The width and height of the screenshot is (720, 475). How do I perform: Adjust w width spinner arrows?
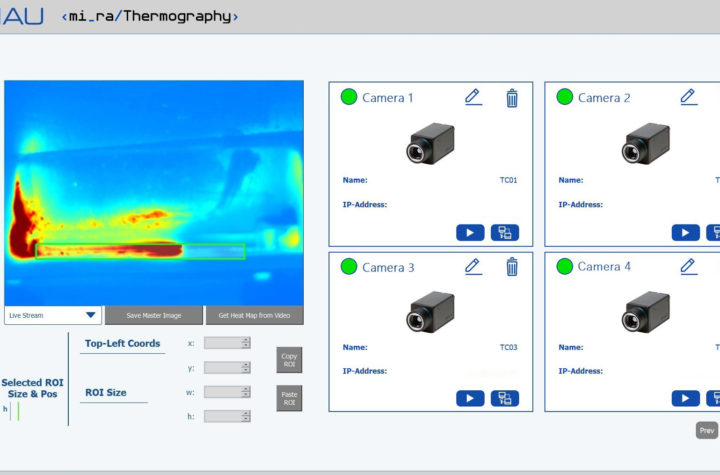[246, 392]
